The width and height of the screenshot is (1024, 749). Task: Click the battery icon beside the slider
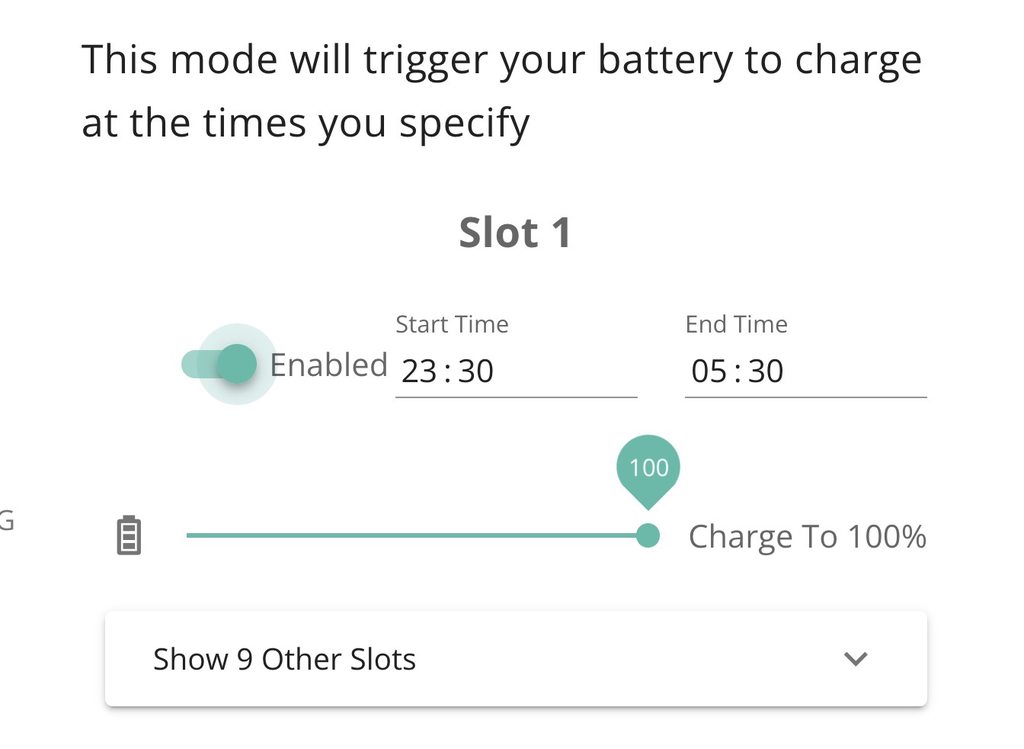point(129,536)
